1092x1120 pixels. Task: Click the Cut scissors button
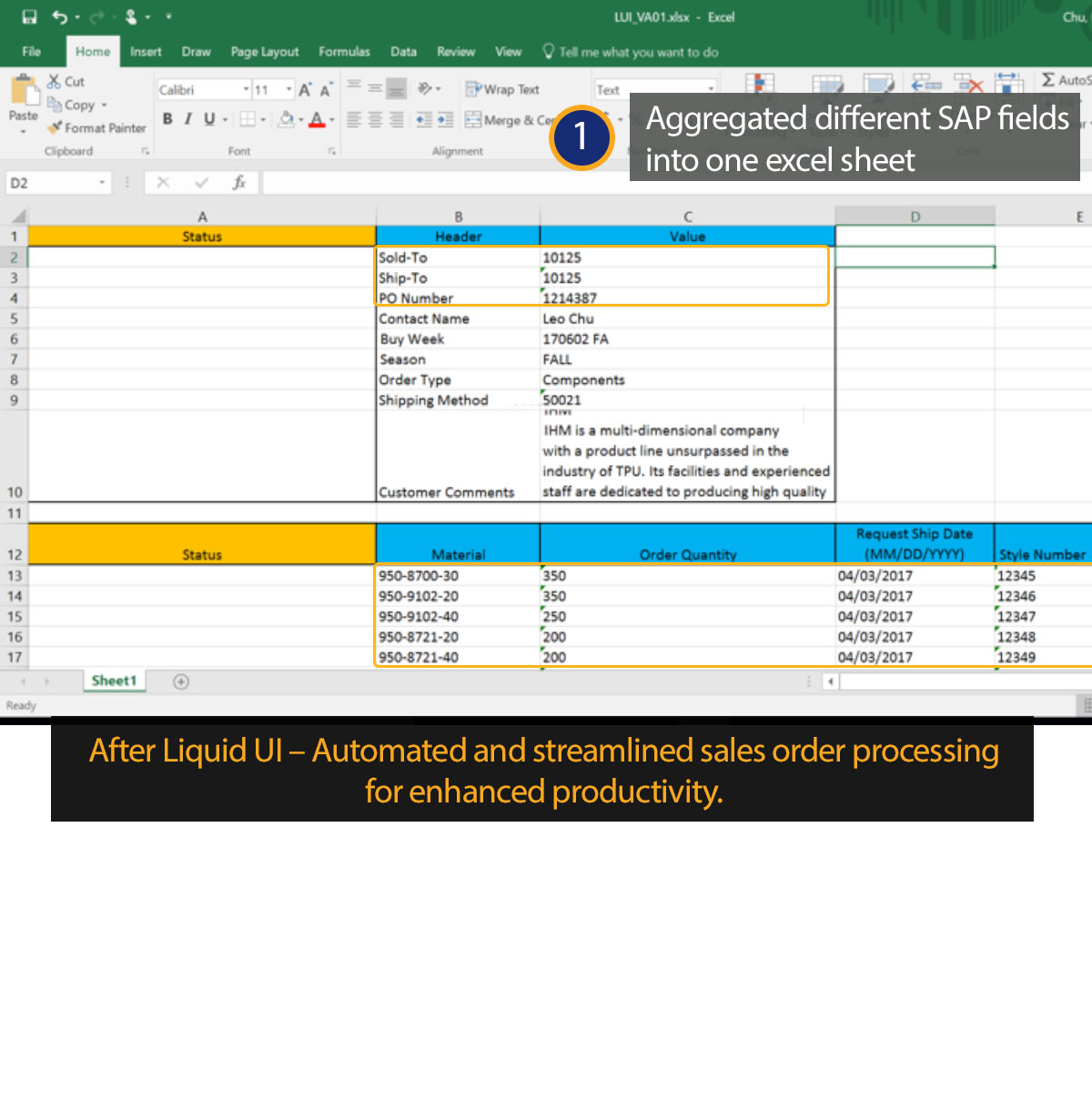[66, 82]
